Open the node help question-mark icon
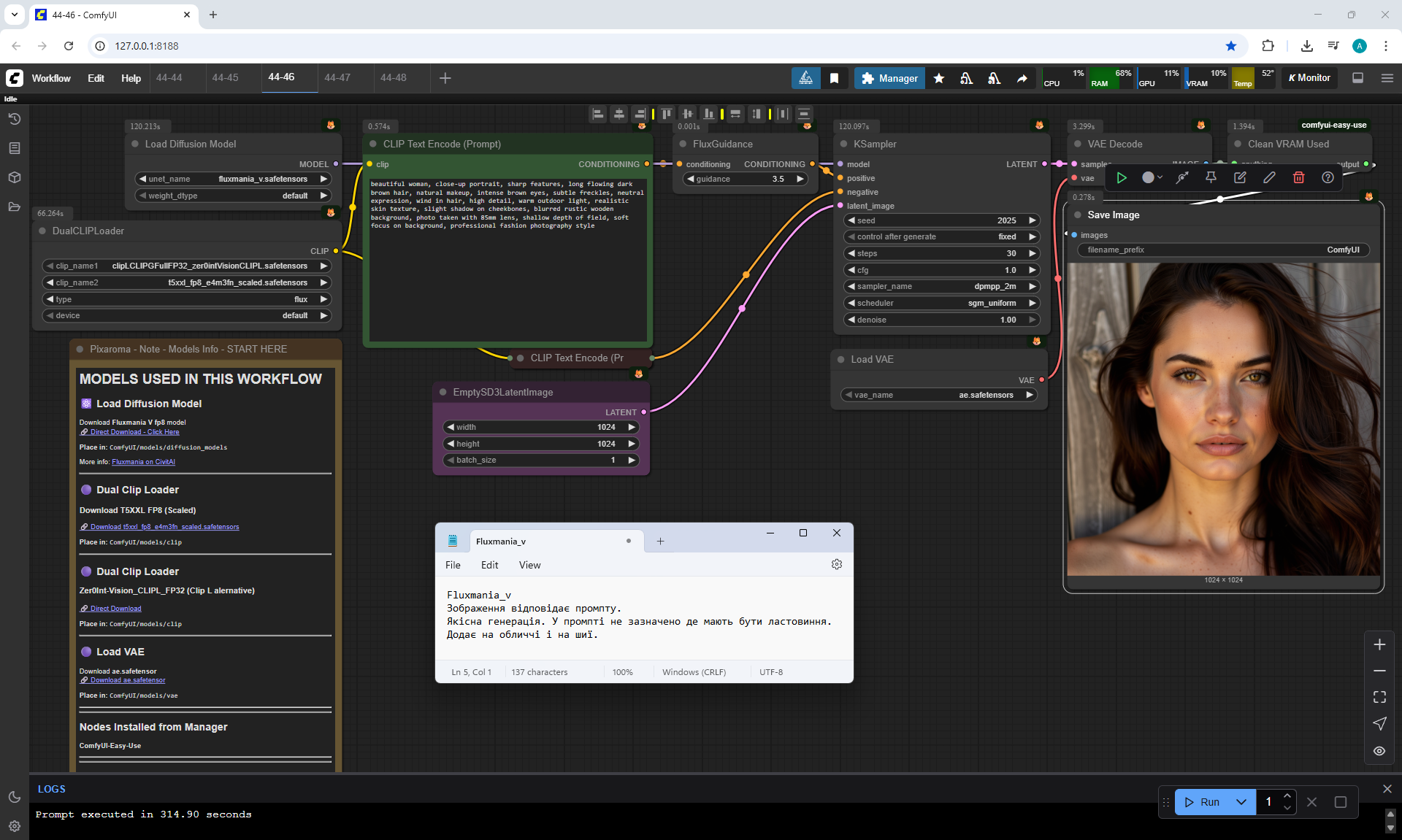 click(1328, 177)
